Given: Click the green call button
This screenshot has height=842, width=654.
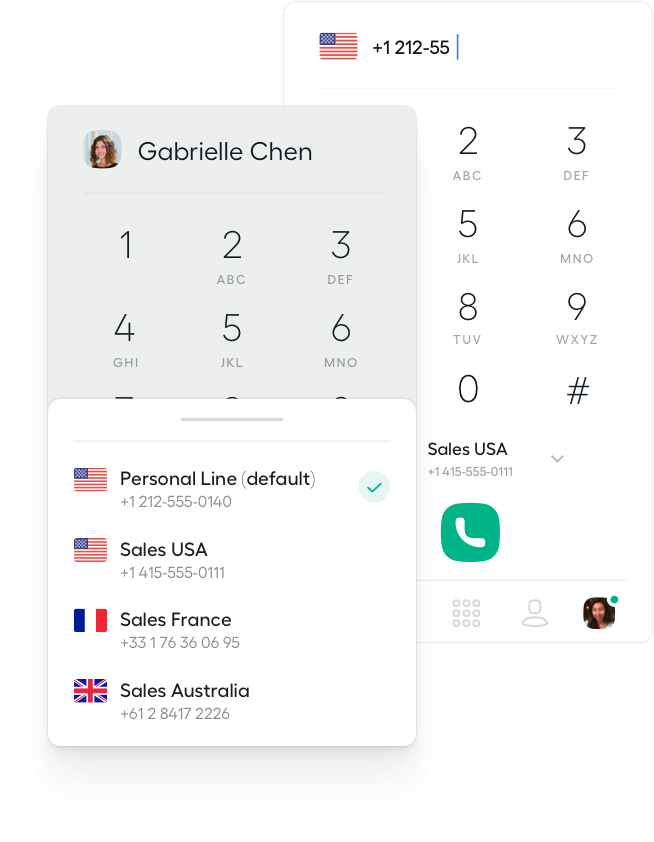Looking at the screenshot, I should (x=470, y=532).
